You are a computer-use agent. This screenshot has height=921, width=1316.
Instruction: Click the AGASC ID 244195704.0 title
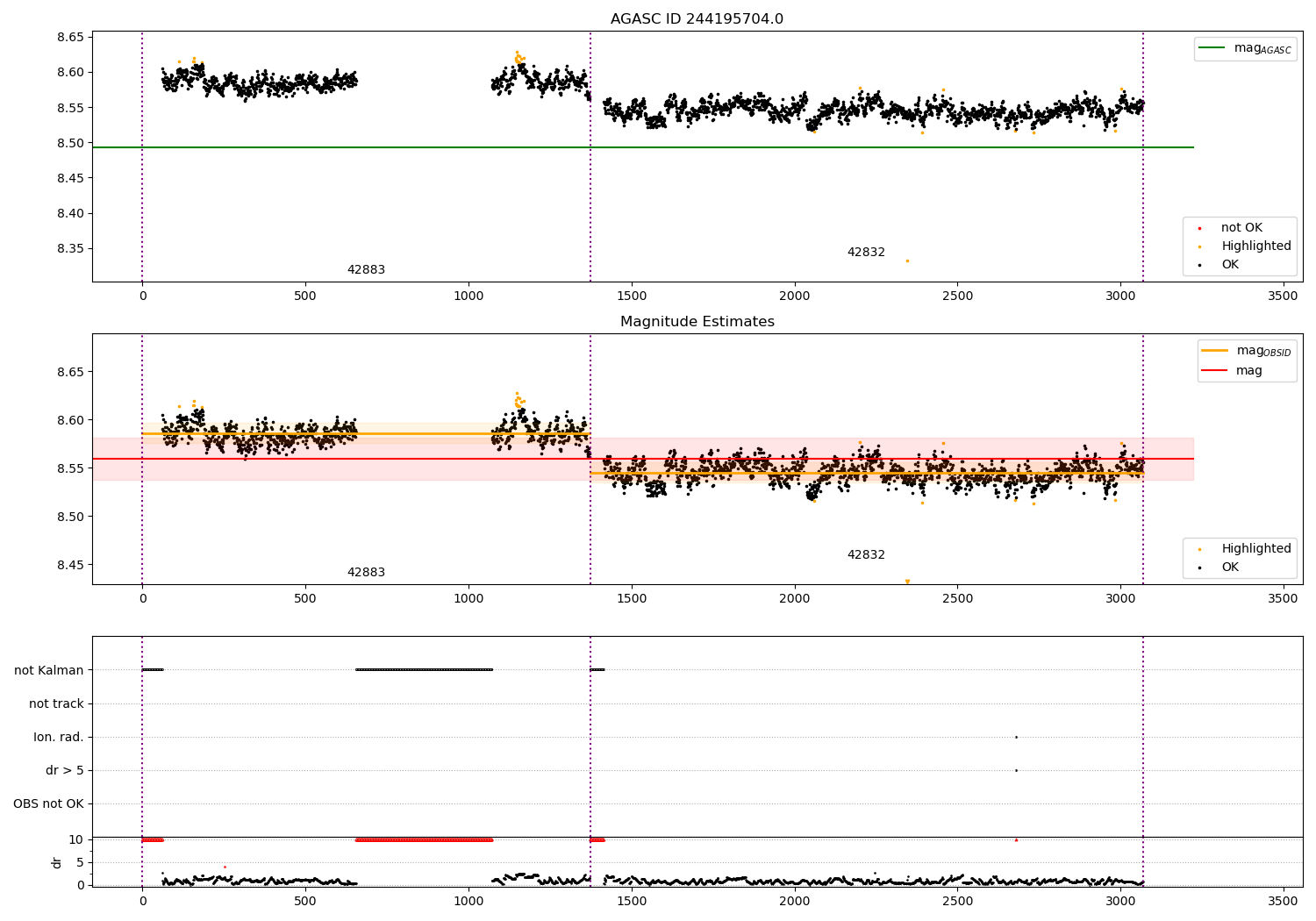pyautogui.click(x=697, y=19)
